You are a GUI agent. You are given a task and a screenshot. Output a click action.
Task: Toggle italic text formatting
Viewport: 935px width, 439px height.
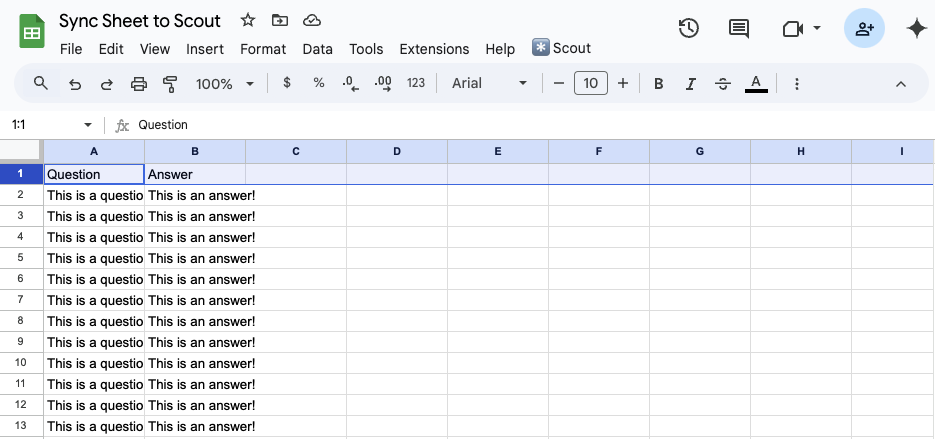click(691, 84)
